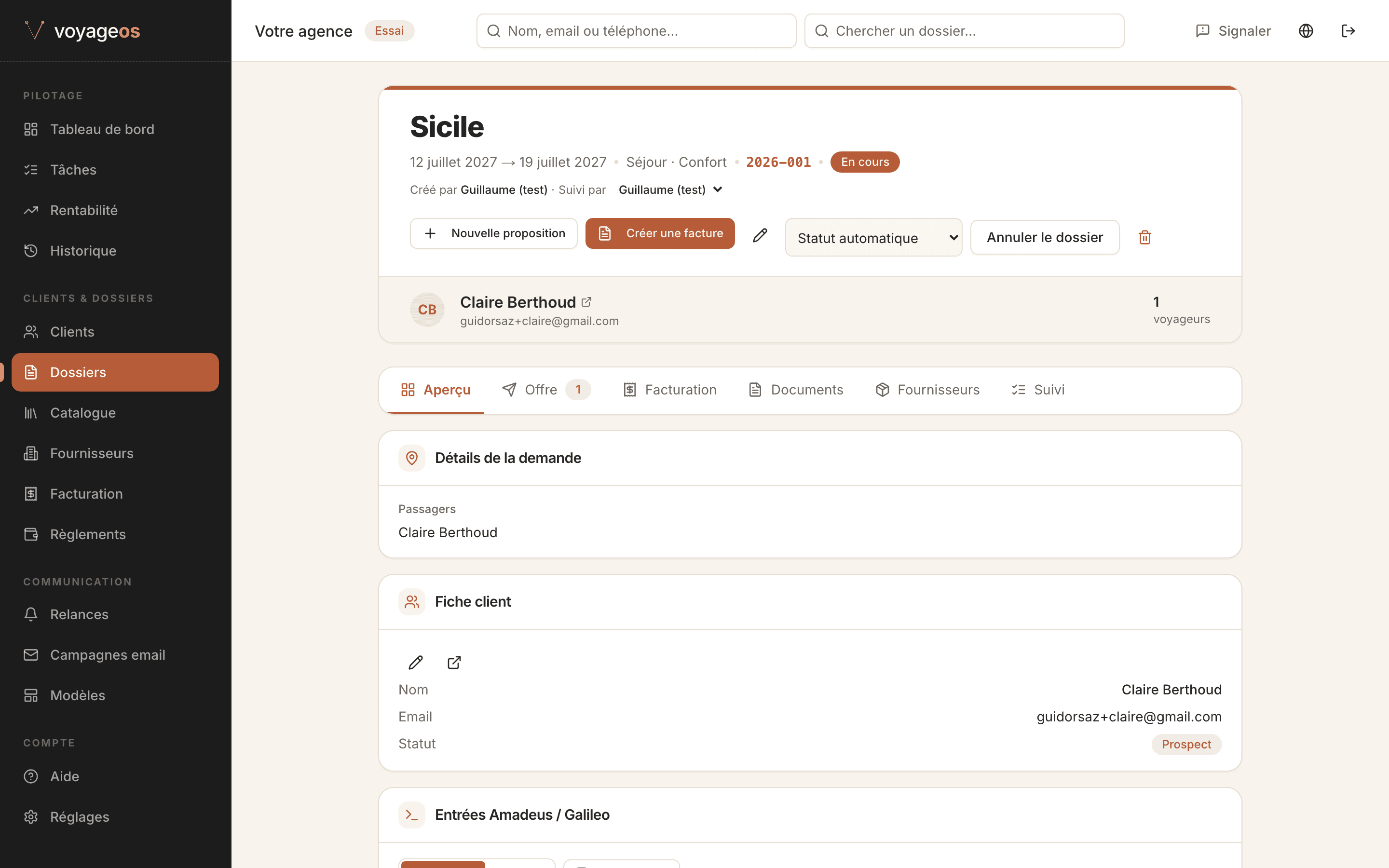Open Facturation in the sidebar

click(115, 494)
